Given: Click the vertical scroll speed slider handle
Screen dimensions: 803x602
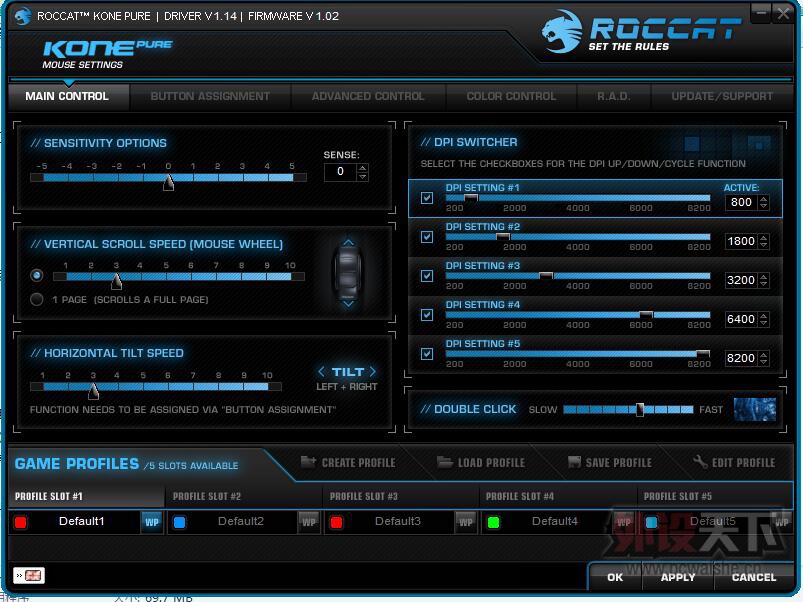Looking at the screenshot, I should 117,281.
